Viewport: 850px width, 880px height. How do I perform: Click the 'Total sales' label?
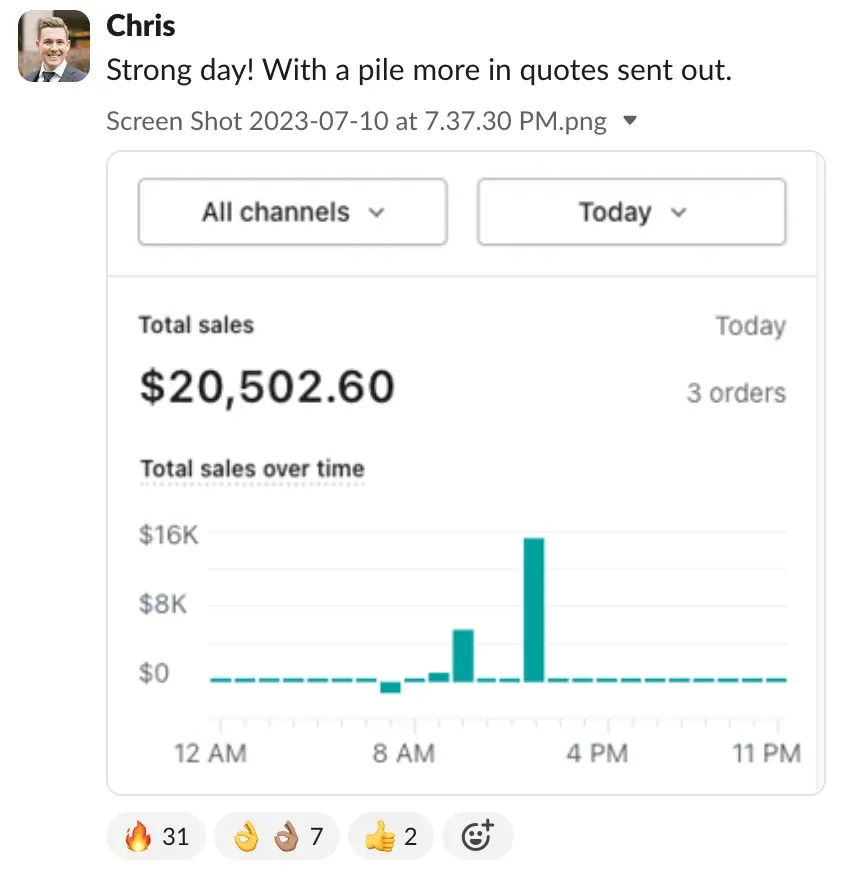pos(196,325)
